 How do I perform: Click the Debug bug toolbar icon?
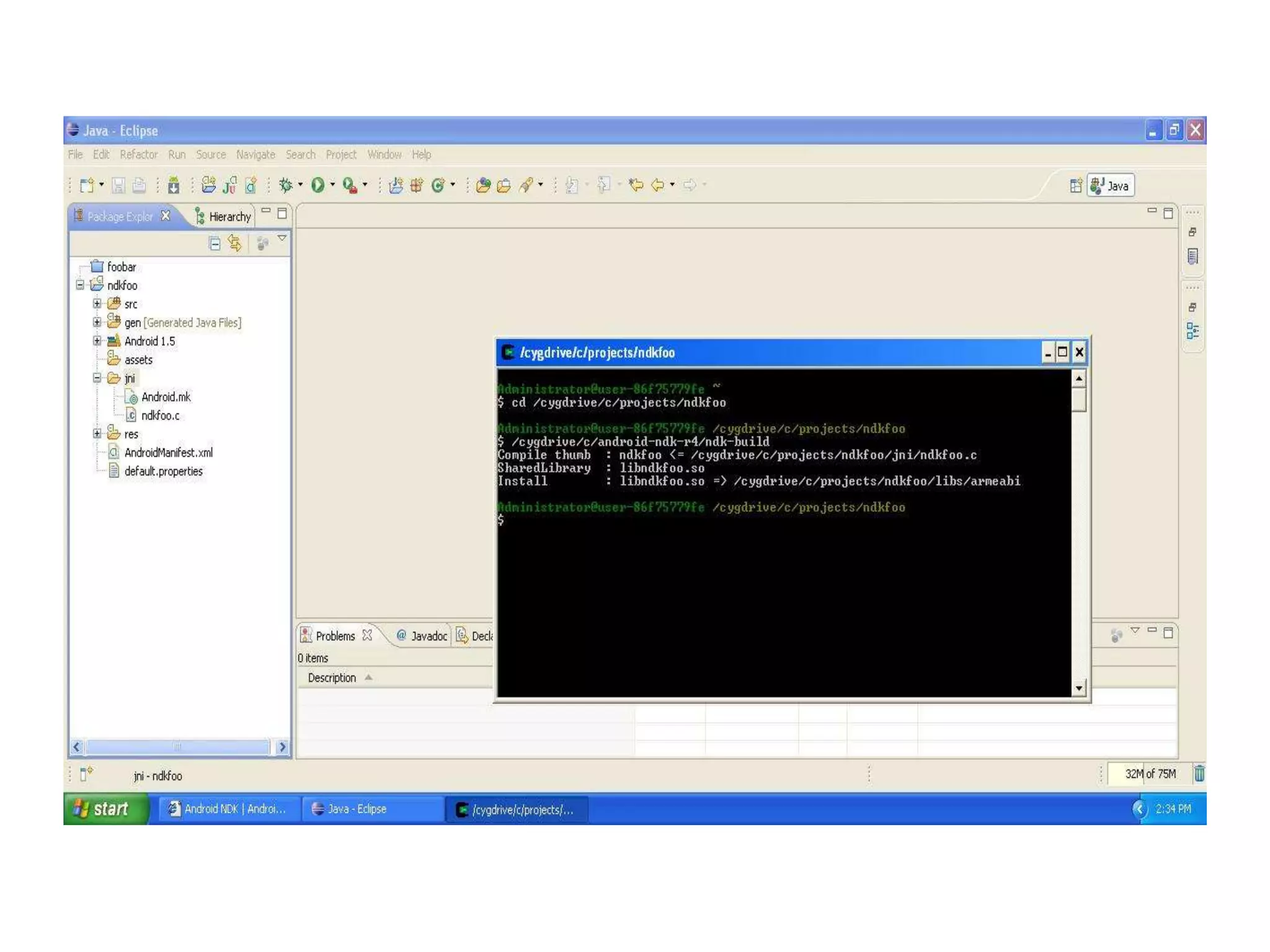(x=285, y=185)
